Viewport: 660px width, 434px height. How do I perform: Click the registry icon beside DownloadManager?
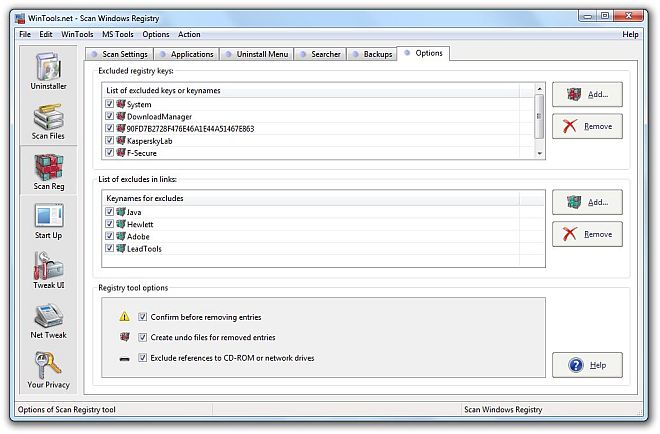(121, 116)
